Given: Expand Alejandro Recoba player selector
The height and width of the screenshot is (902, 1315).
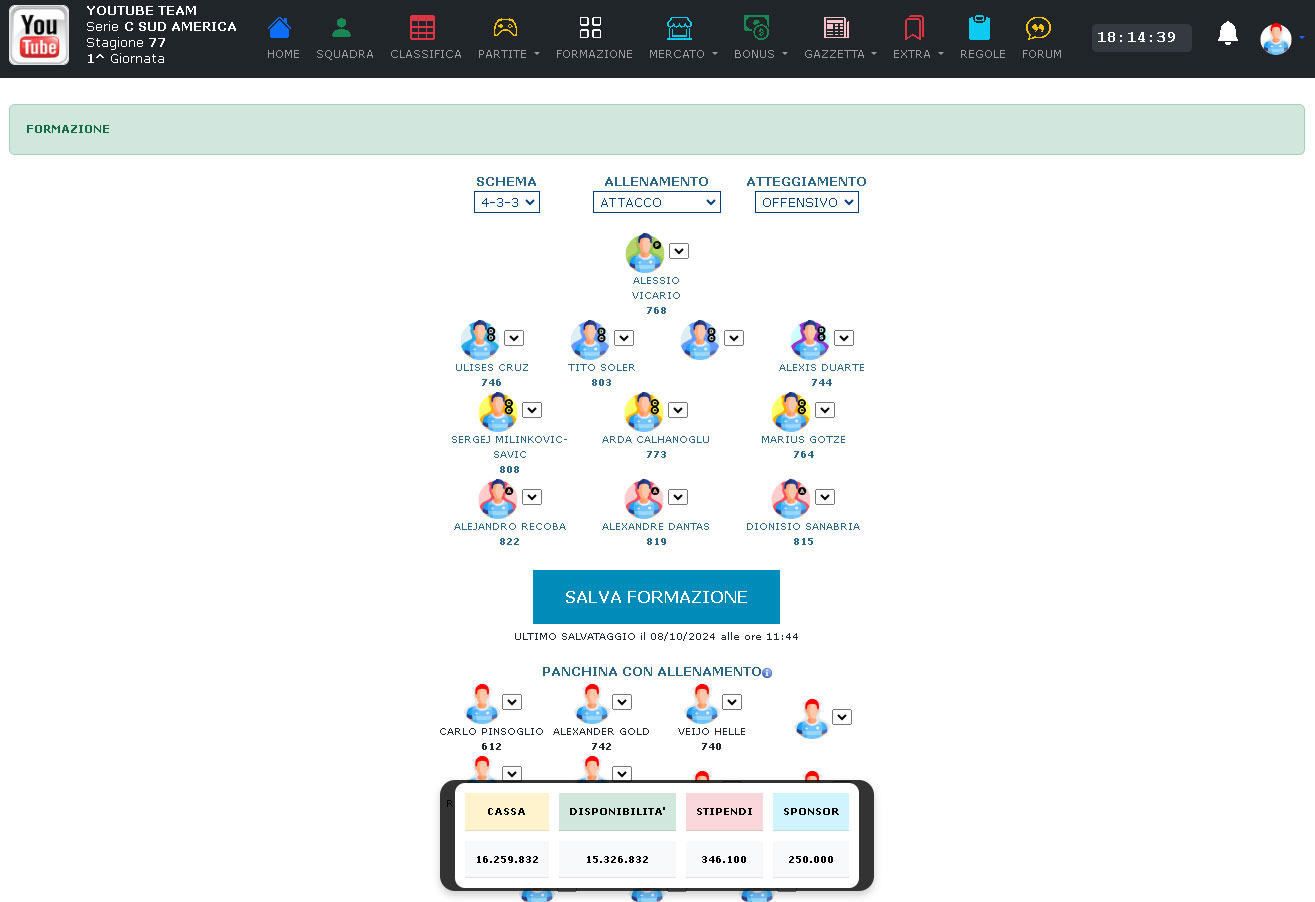Looking at the screenshot, I should (x=532, y=497).
